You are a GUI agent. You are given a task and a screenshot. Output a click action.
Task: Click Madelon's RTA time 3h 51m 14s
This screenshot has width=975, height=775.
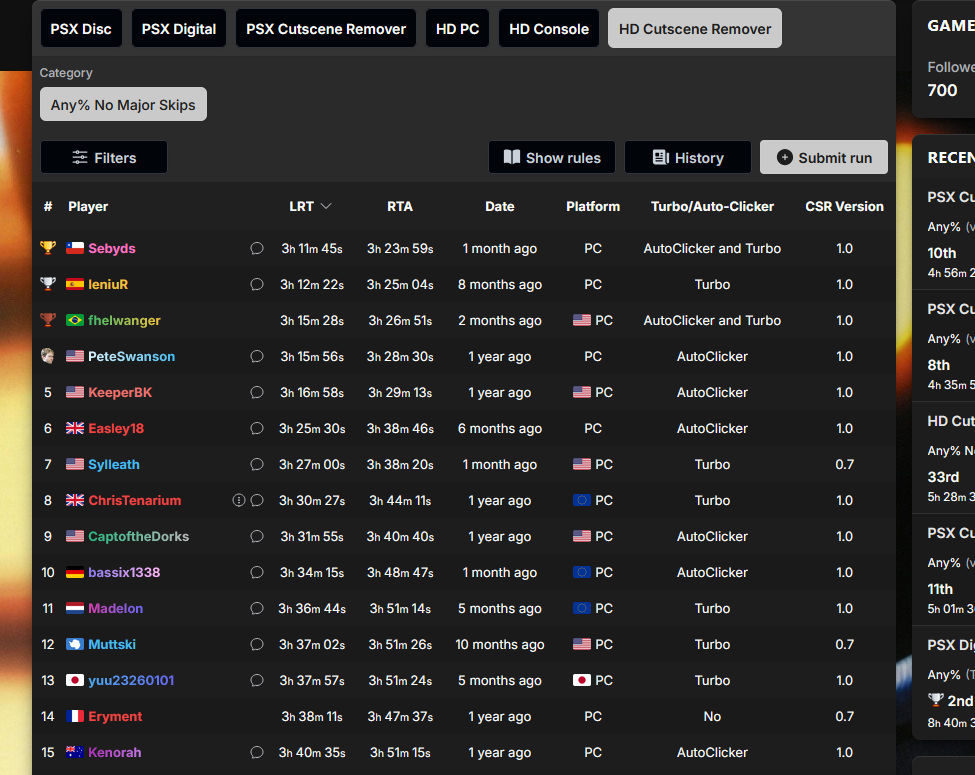(x=400, y=608)
